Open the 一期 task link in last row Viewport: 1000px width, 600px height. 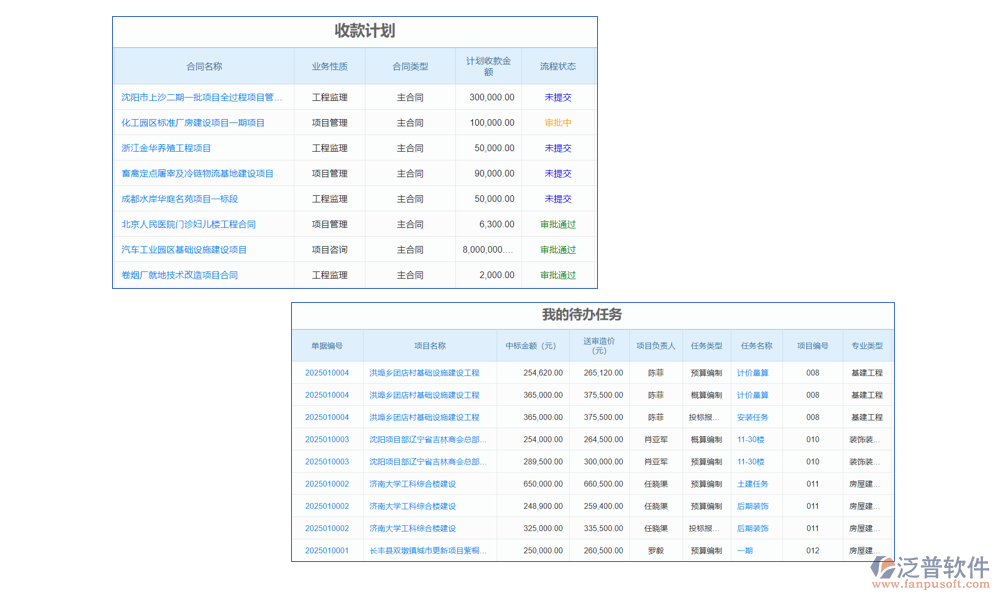pos(745,550)
